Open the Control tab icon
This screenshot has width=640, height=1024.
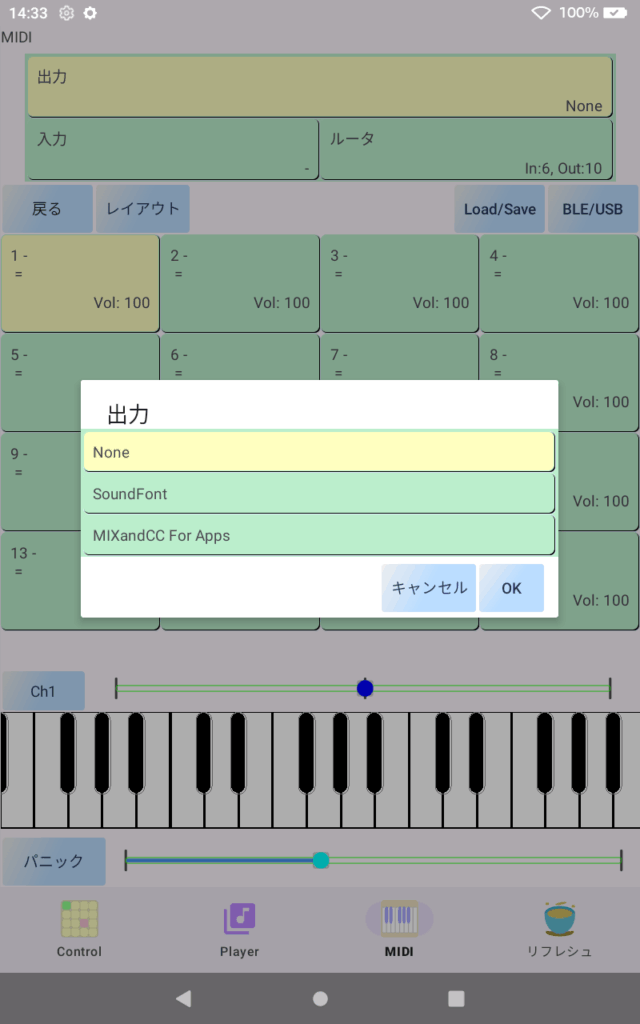coord(79,918)
